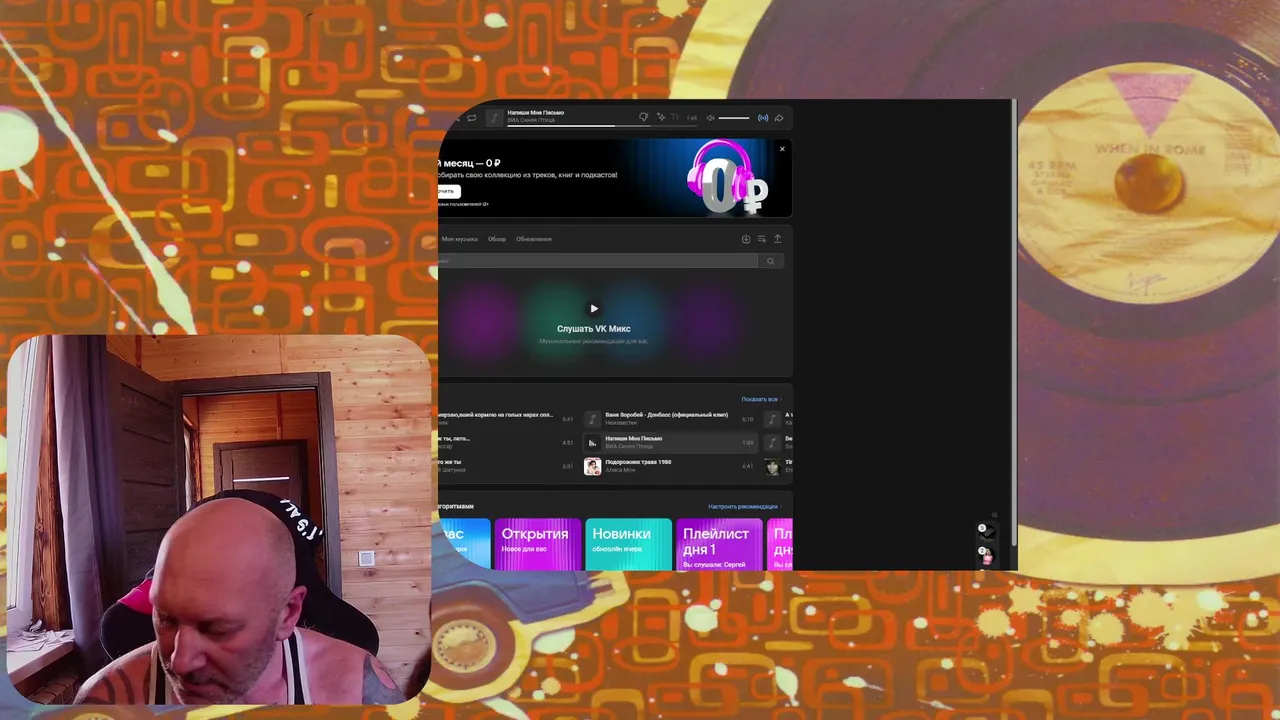
Task: Click the magnifier search button
Action: coord(770,261)
